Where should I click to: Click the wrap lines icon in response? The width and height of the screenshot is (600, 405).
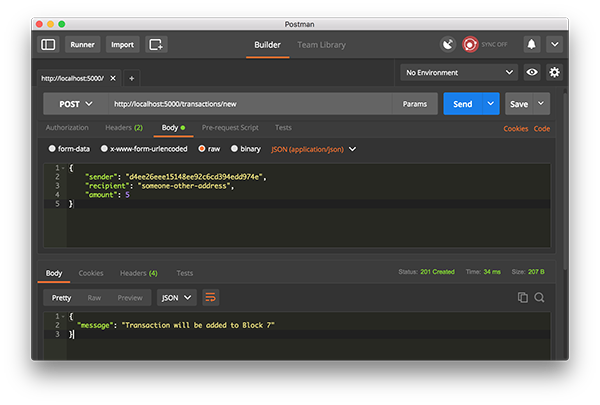tap(211, 297)
